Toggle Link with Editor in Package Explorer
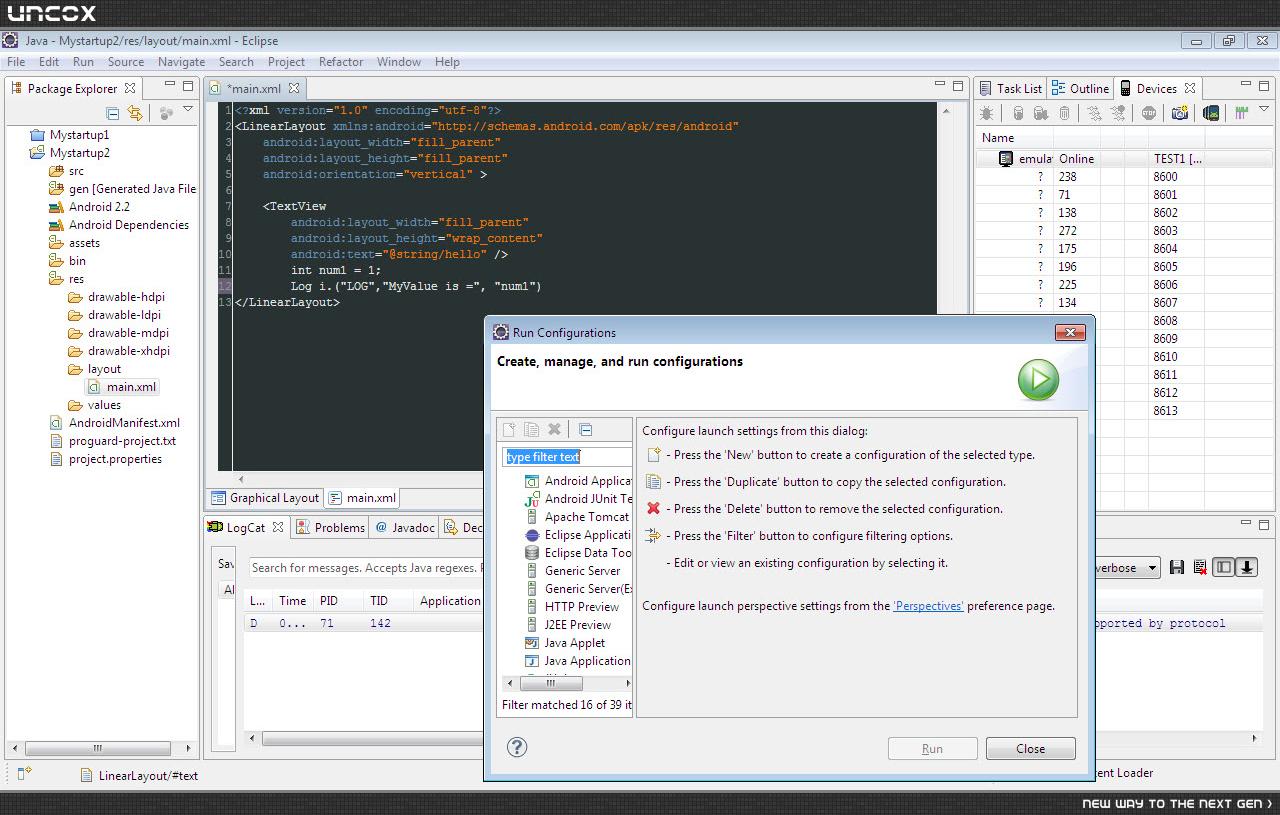The width and height of the screenshot is (1280, 815). pos(135,113)
